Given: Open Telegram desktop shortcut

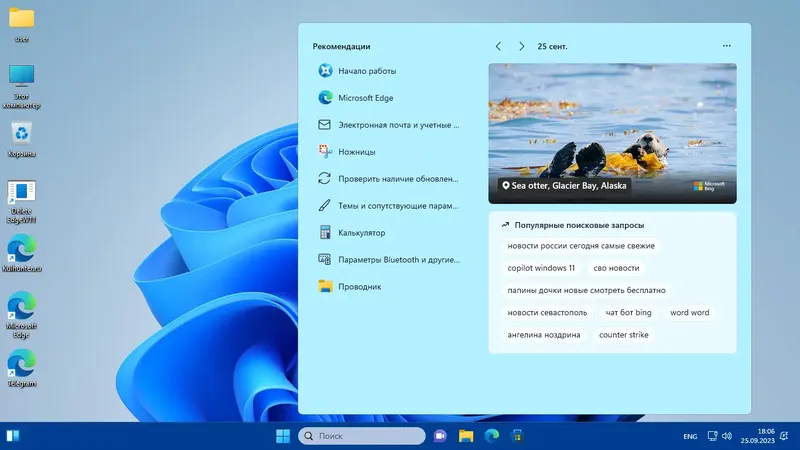Looking at the screenshot, I should [21, 368].
